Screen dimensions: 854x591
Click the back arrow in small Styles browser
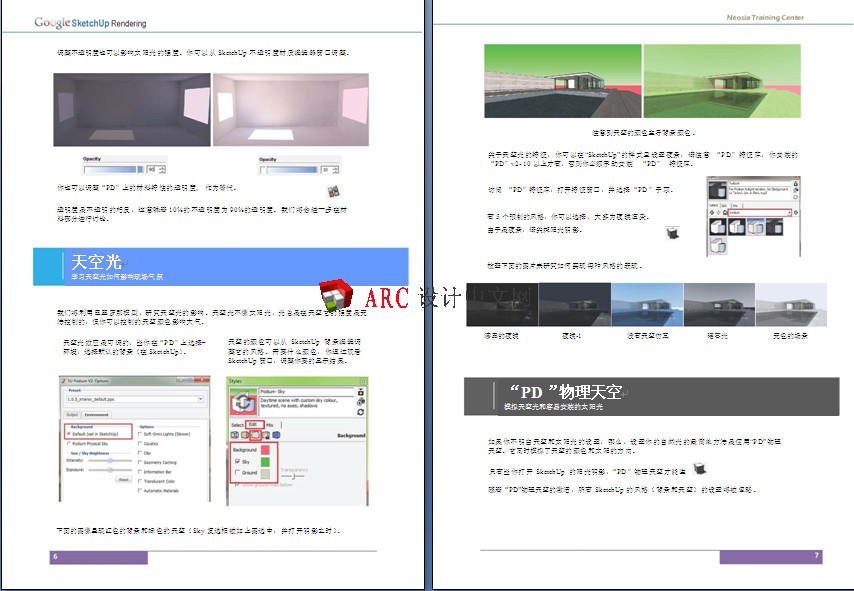click(712, 212)
